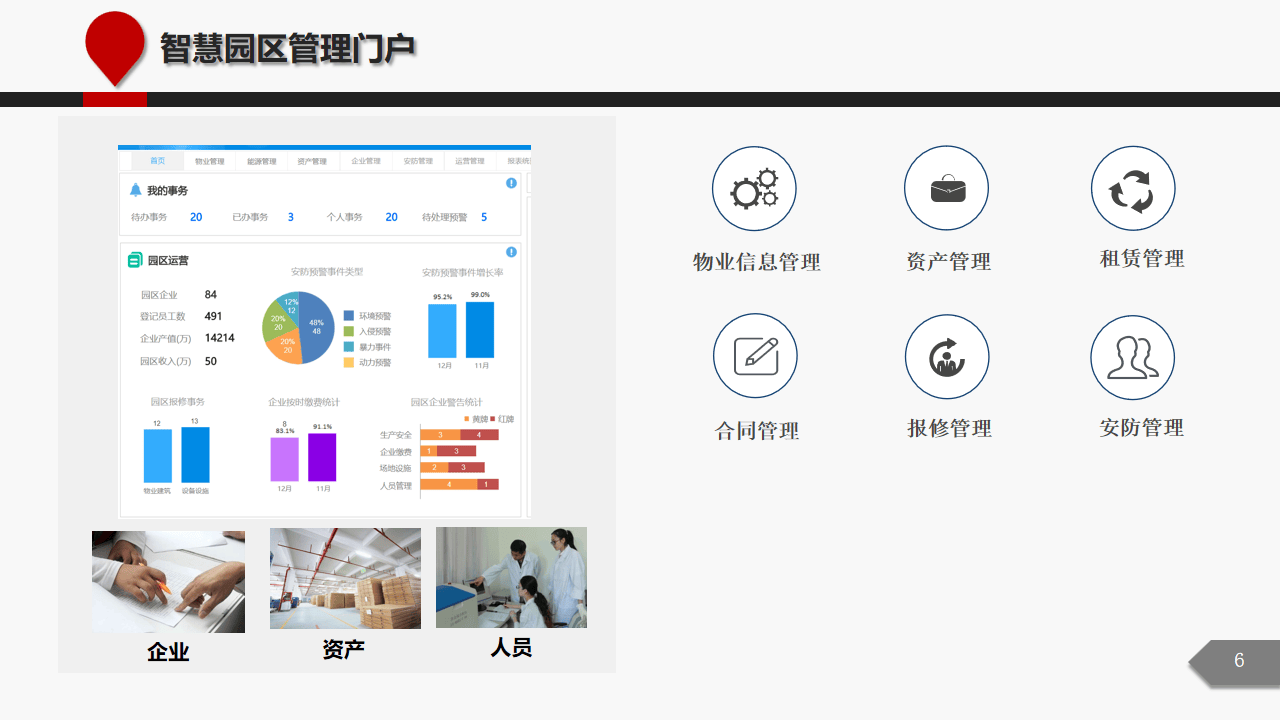Click the 人员管理 warning bar row
Viewport: 1280px width, 720px height.
[x=459, y=485]
